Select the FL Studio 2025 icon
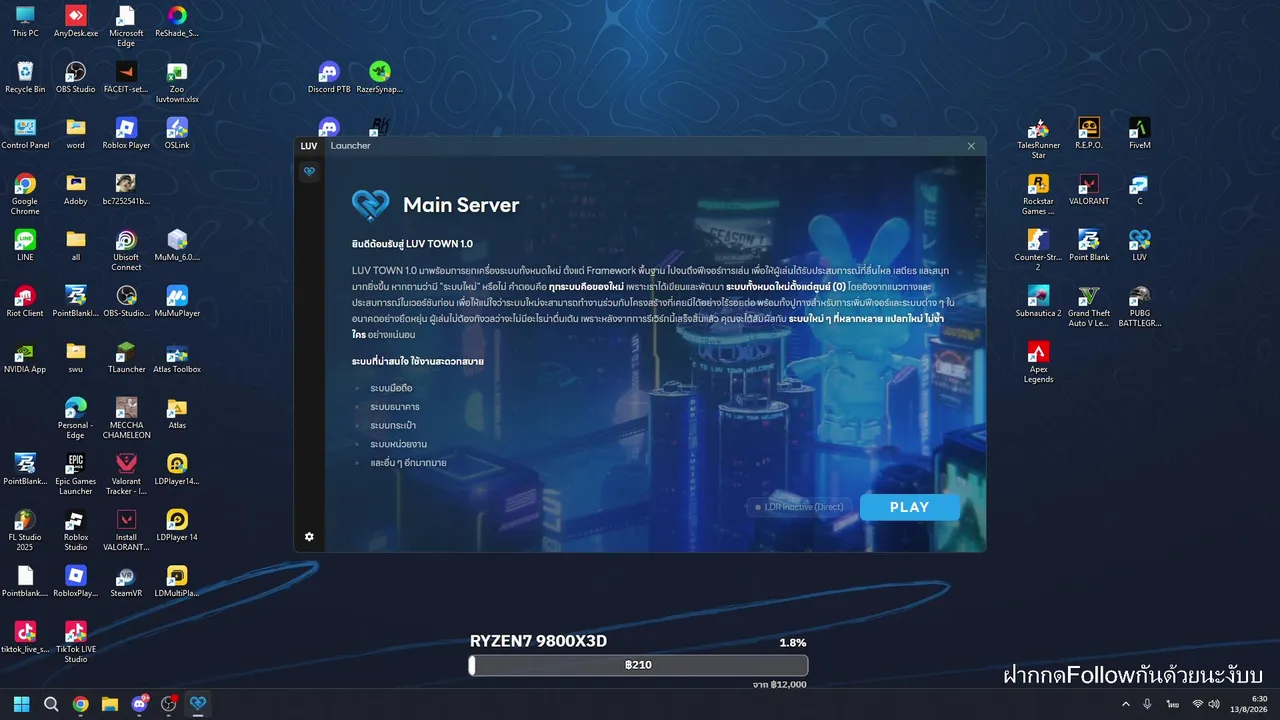1280x720 pixels. 25,530
